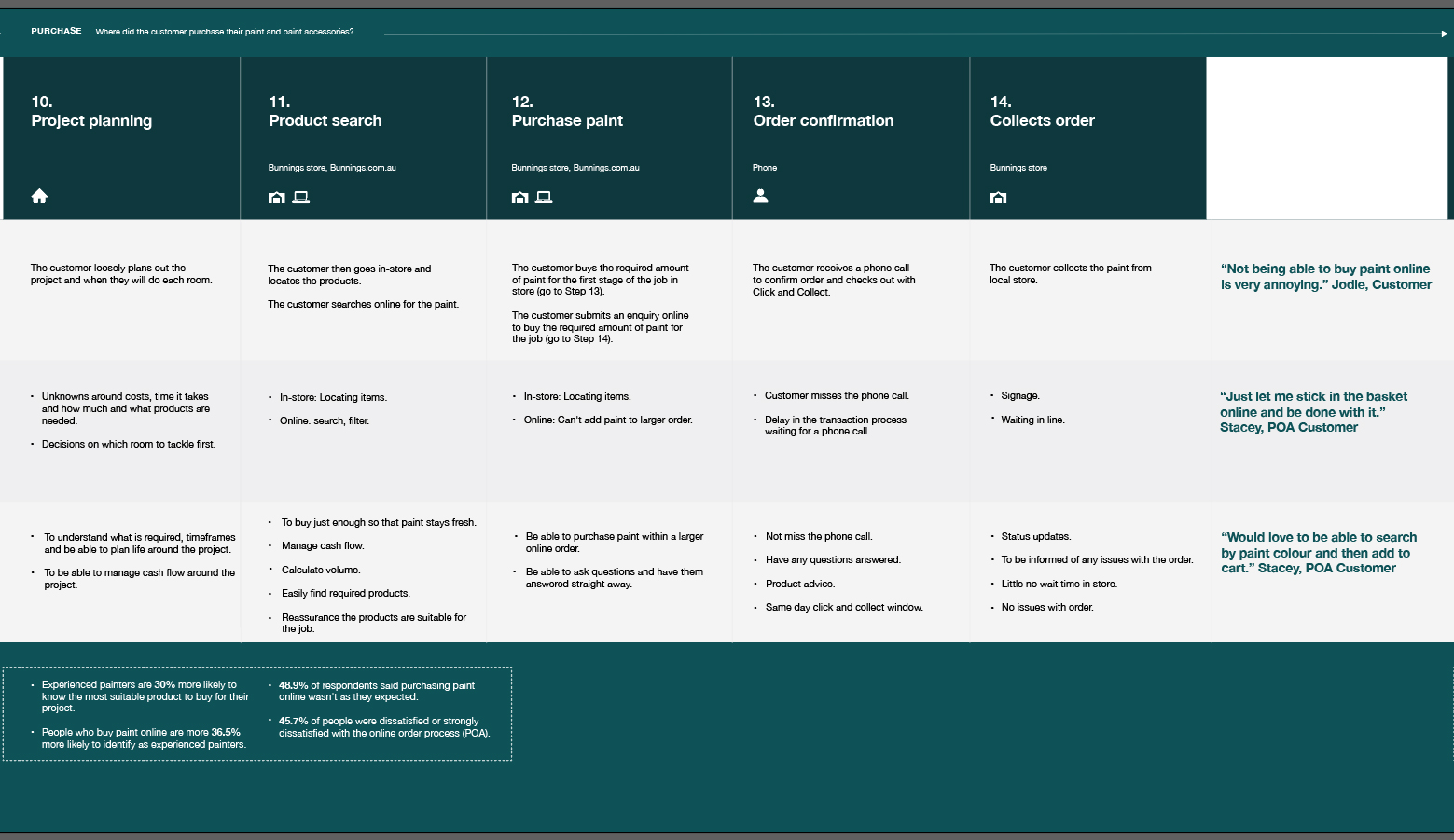
Task: Click the 48.9% of respondents statistic
Action: click(x=377, y=691)
